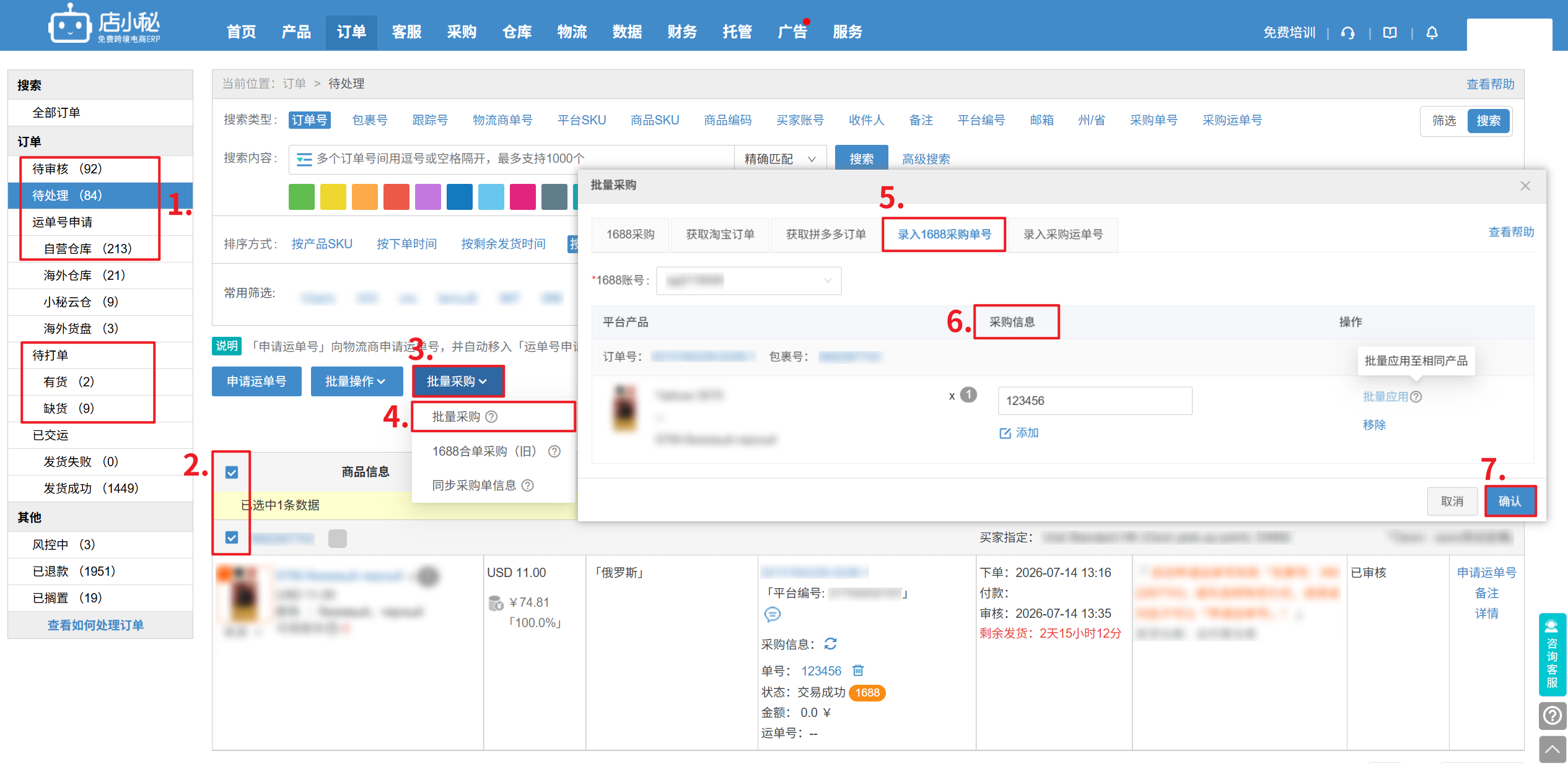Click 查看帮助 link in the dialog
Screen dimensions: 1568x764
(1511, 232)
